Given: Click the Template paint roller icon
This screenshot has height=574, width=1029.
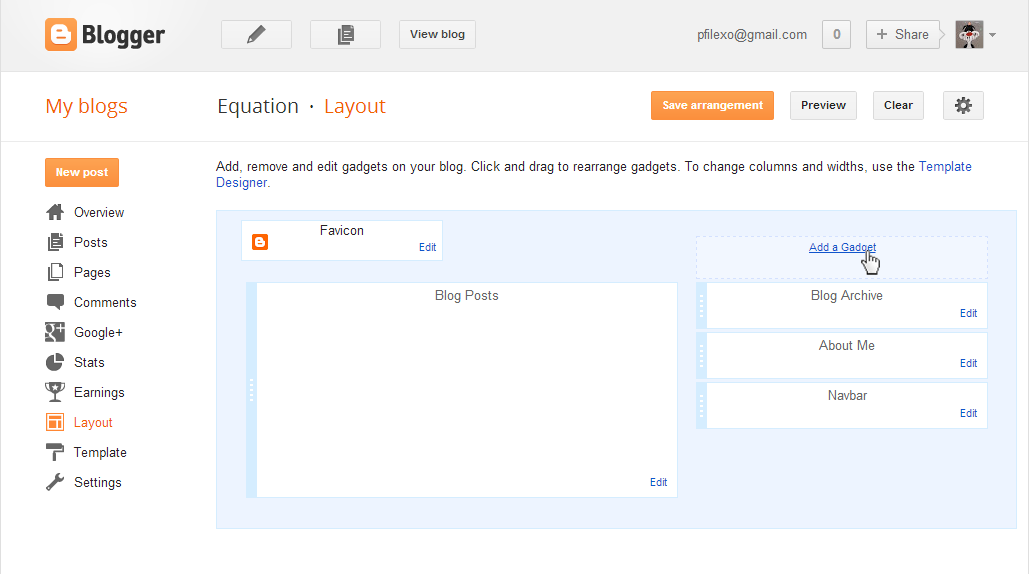Looking at the screenshot, I should pyautogui.click(x=56, y=452).
